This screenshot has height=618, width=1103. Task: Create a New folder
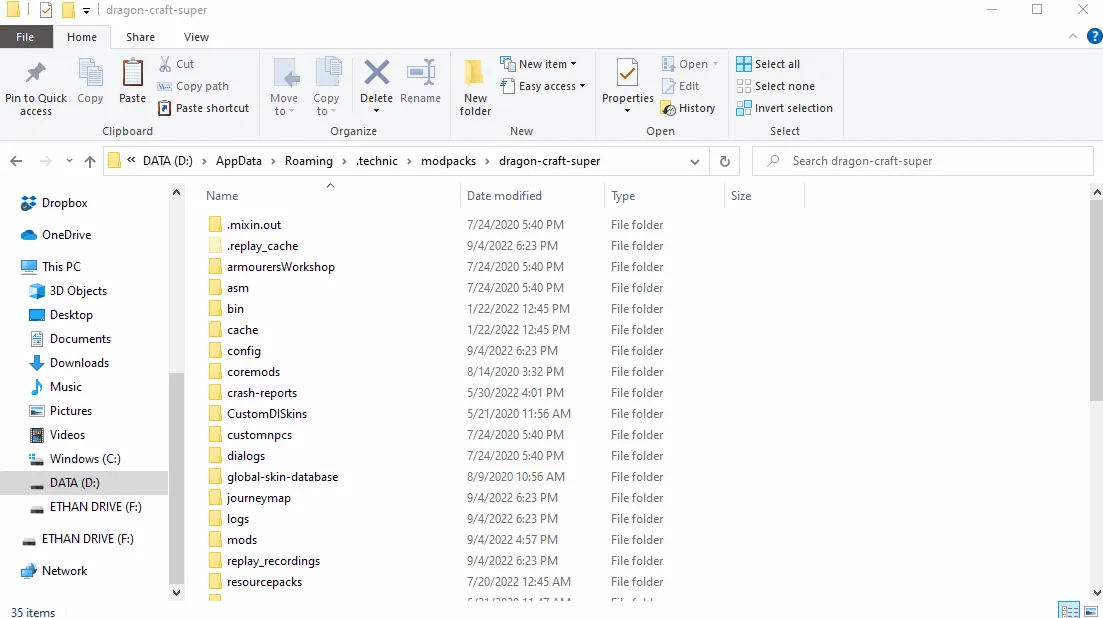point(476,87)
